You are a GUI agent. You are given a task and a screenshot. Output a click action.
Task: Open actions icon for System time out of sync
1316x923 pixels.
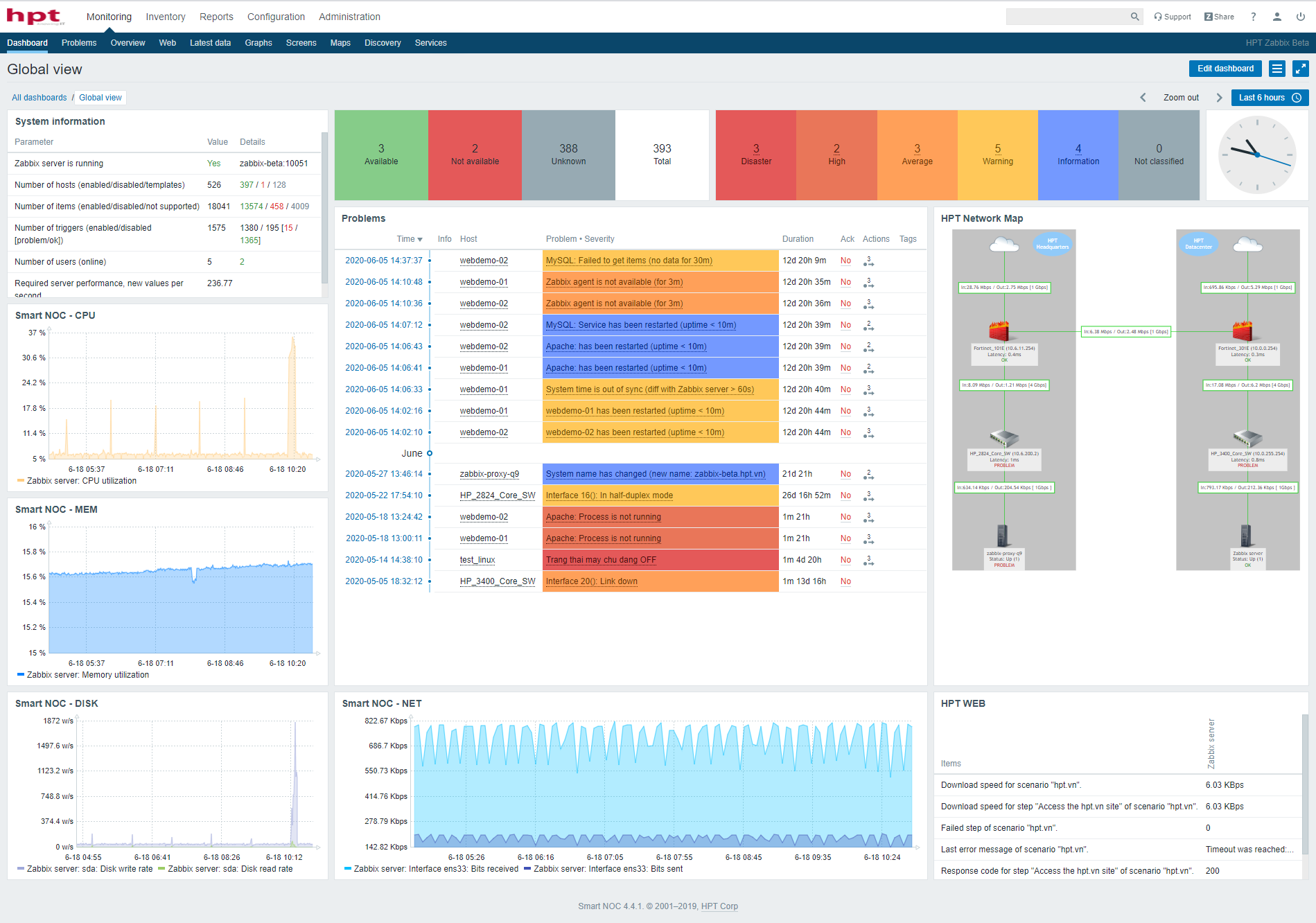point(868,390)
